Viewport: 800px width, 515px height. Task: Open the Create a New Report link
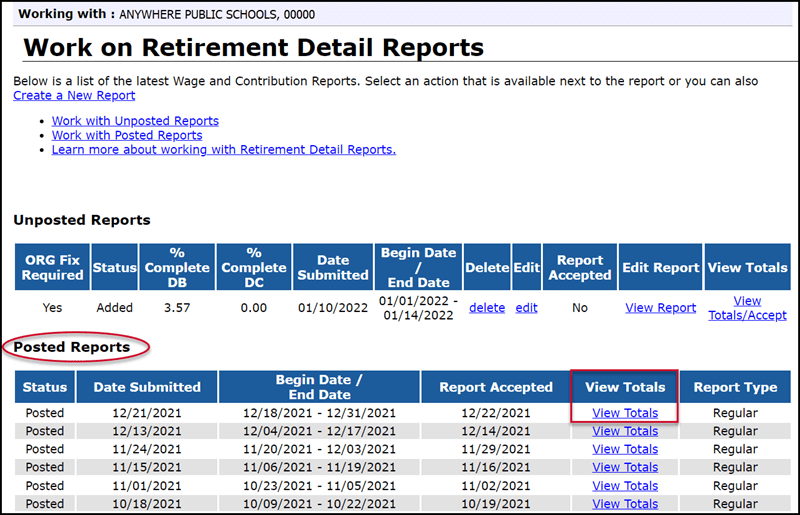point(74,96)
